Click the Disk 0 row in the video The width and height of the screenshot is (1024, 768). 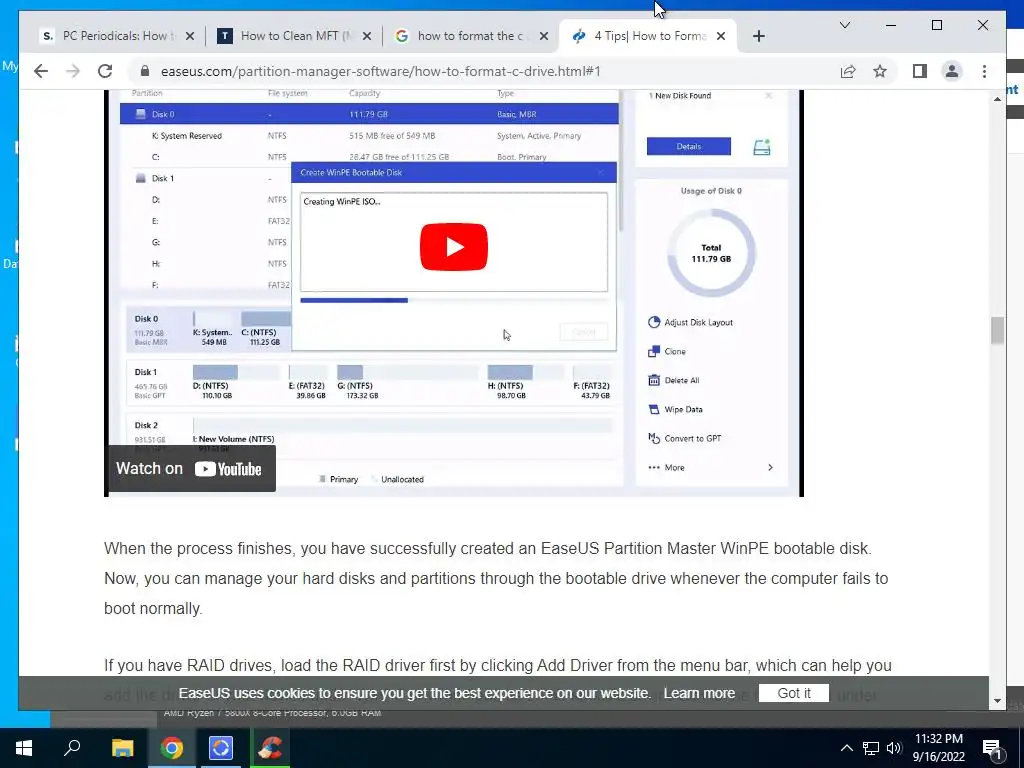pos(369,114)
